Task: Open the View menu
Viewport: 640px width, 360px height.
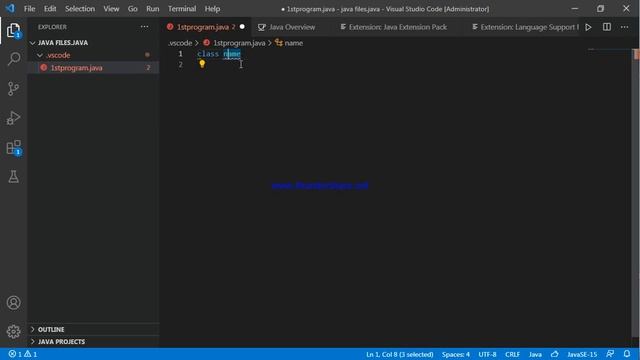Action: [111, 9]
